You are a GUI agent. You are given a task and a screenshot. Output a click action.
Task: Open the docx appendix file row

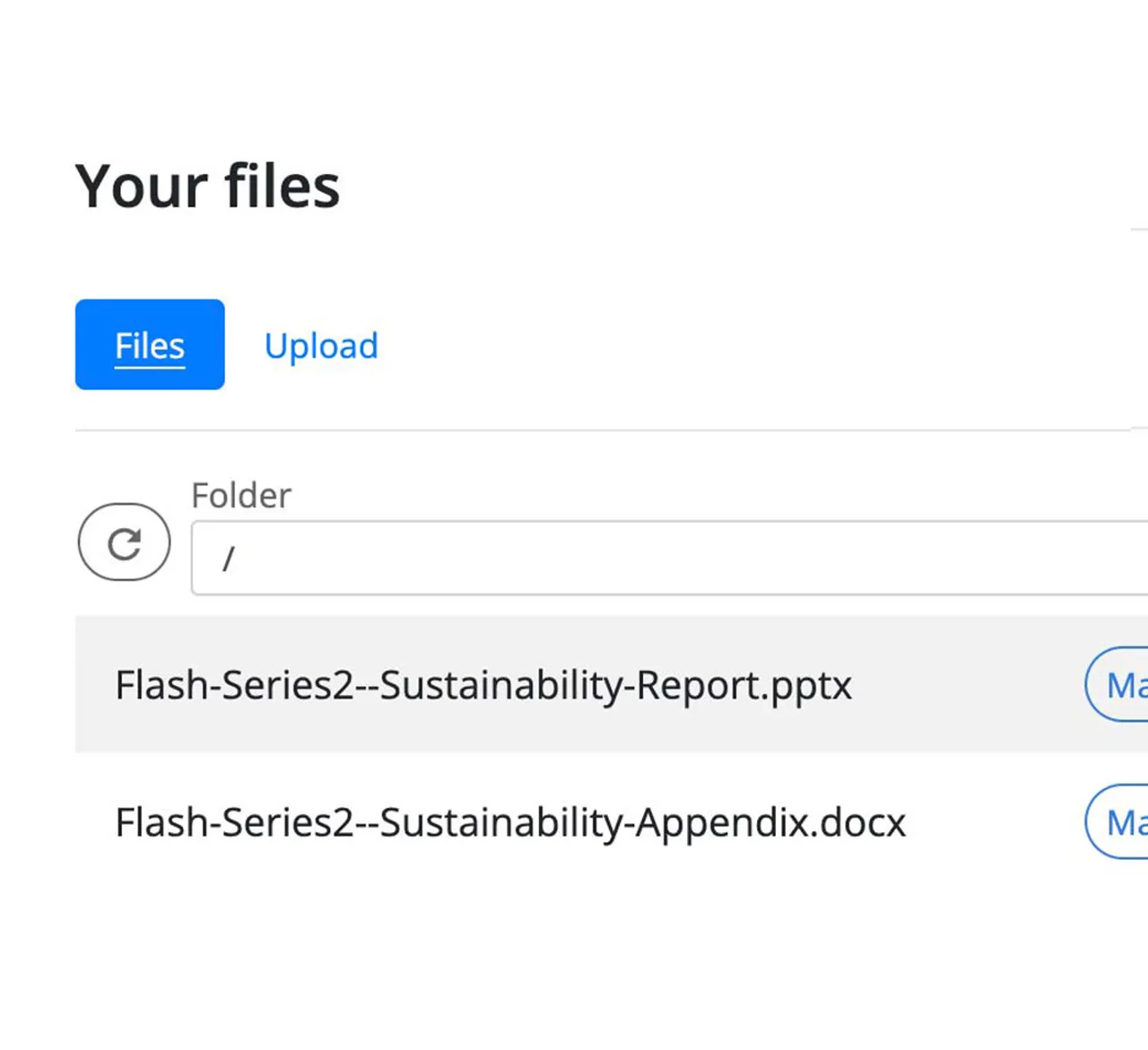510,822
